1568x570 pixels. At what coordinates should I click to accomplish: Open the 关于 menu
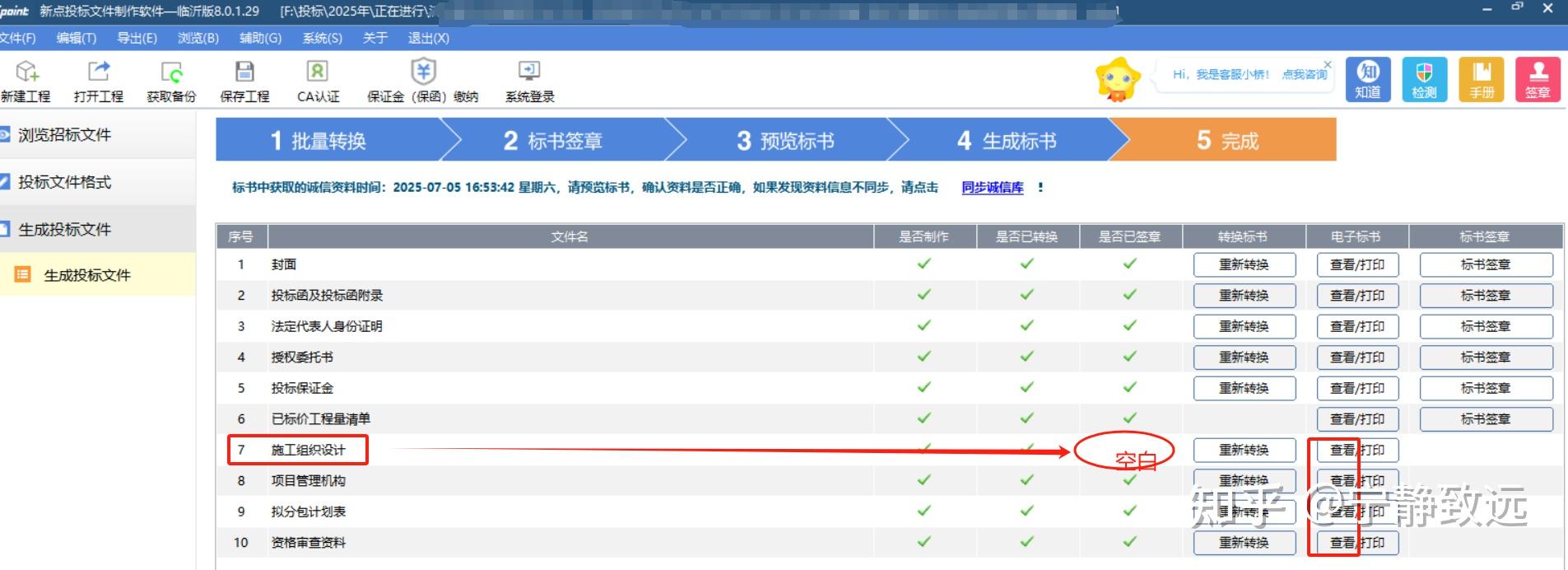(x=375, y=38)
